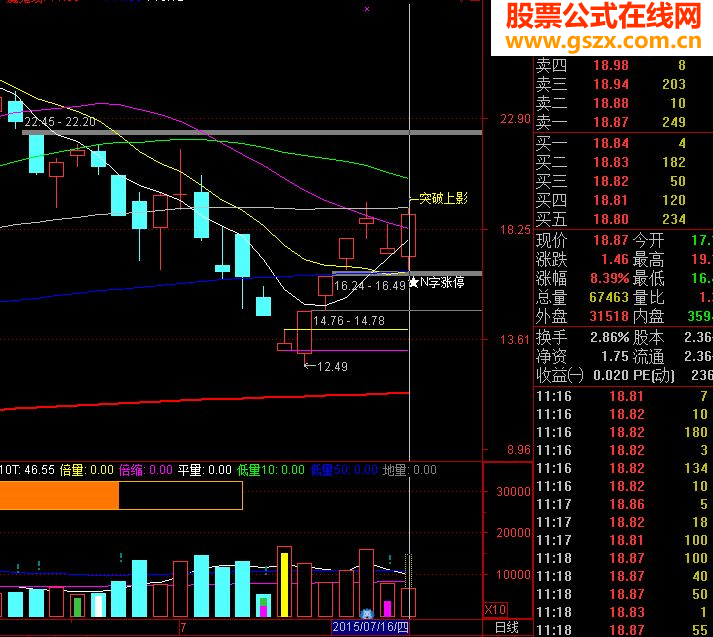Image resolution: width=713 pixels, height=637 pixels.
Task: Click the purple x marker above chart
Action: point(367,9)
